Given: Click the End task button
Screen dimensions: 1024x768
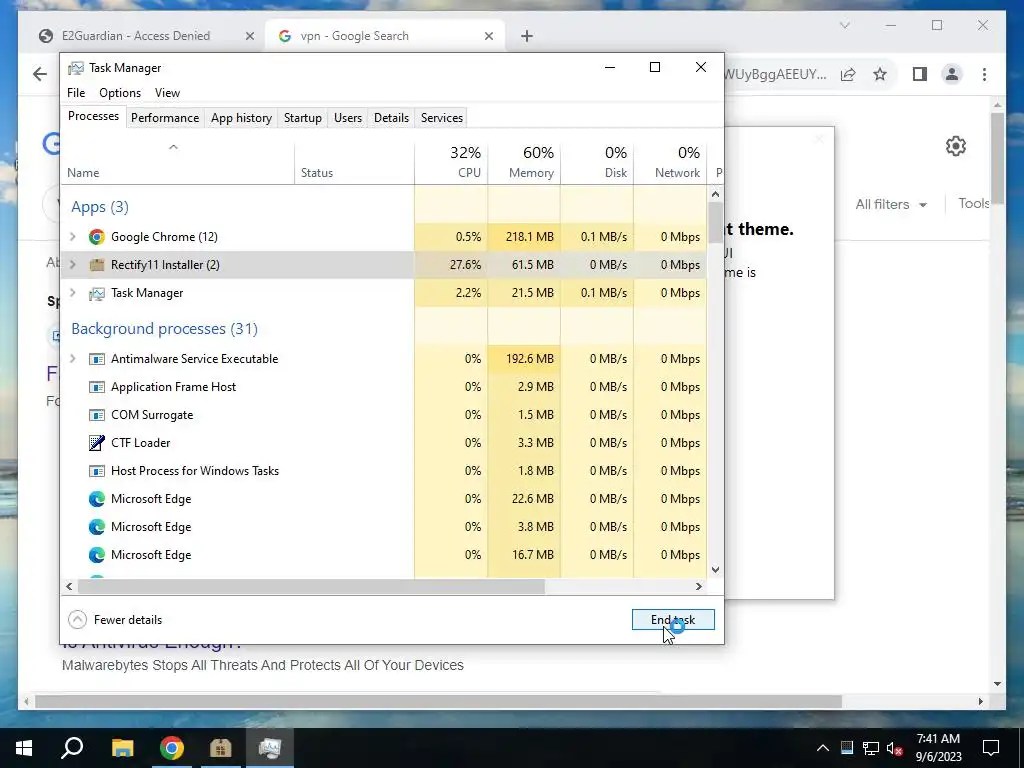Looking at the screenshot, I should pyautogui.click(x=673, y=620).
